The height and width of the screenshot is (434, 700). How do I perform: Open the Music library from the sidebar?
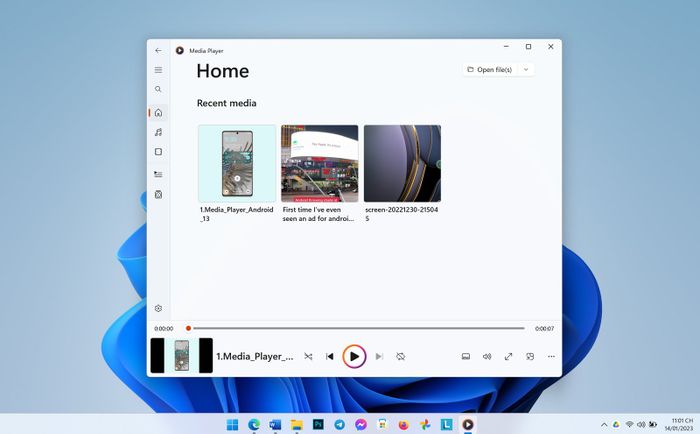pos(158,132)
